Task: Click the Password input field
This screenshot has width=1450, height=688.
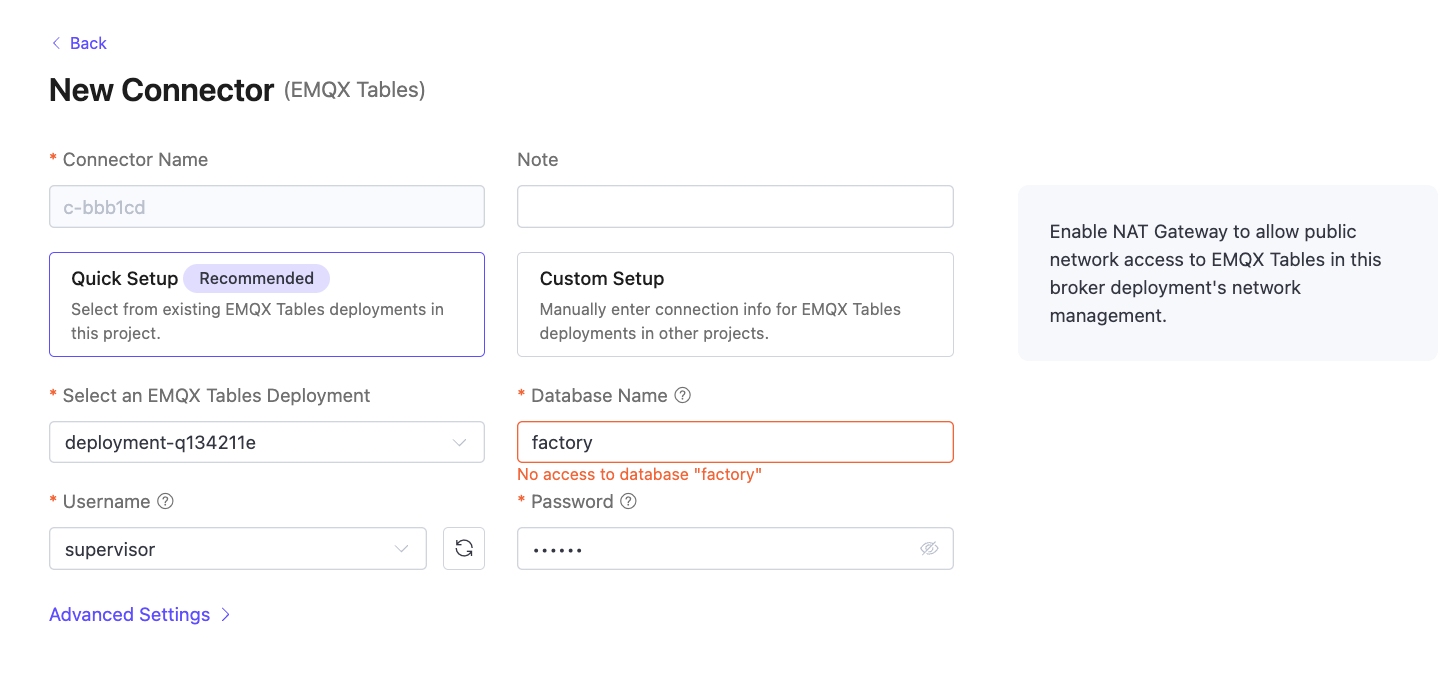Action: tap(735, 548)
